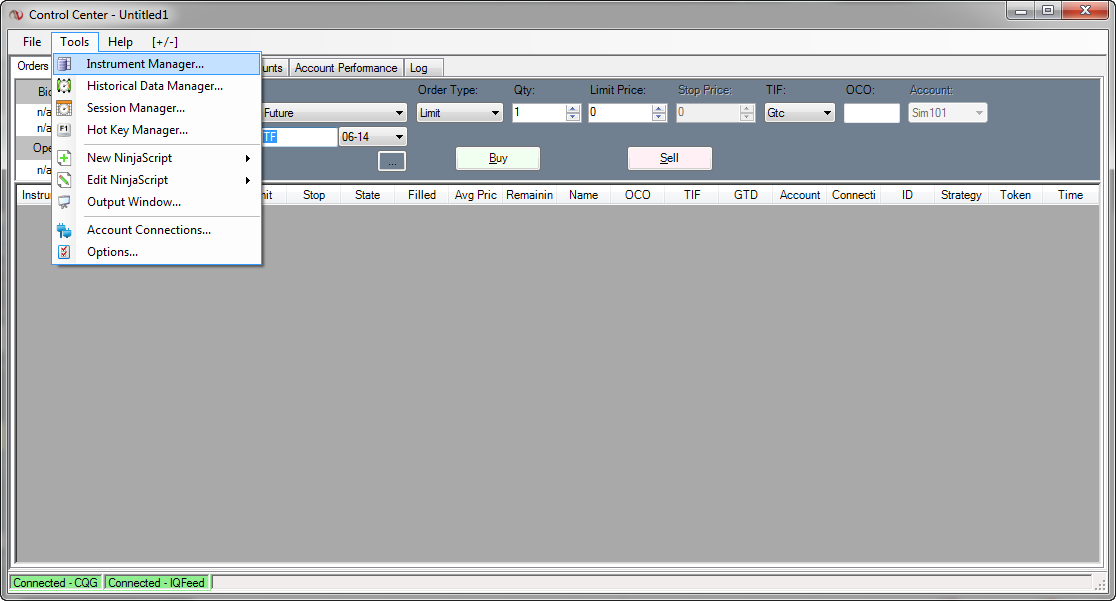The height and width of the screenshot is (601, 1116).
Task: Click the Edit NinjaScript pencil icon
Action: (x=64, y=180)
